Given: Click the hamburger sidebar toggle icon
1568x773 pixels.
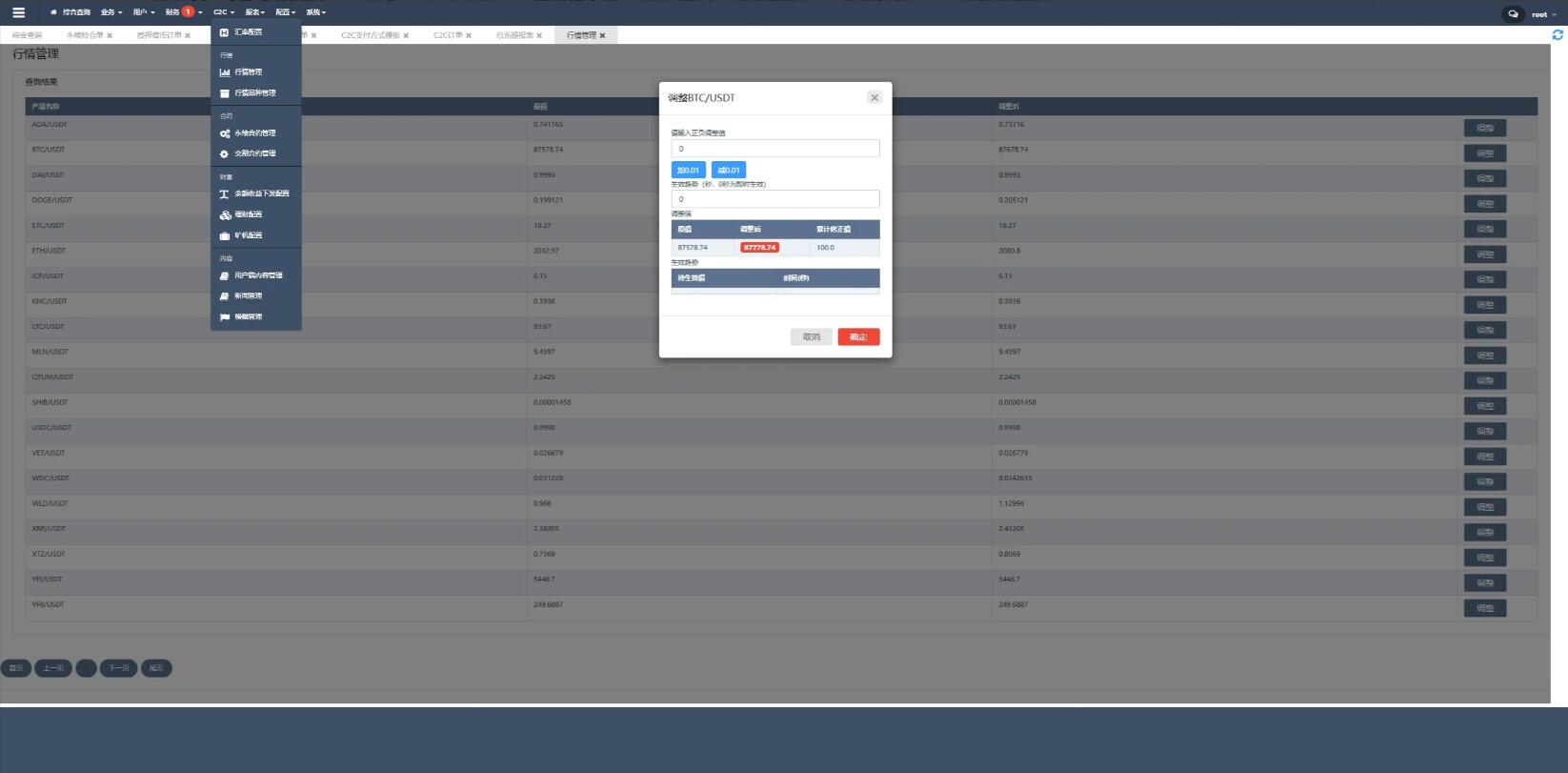Looking at the screenshot, I should 18,12.
